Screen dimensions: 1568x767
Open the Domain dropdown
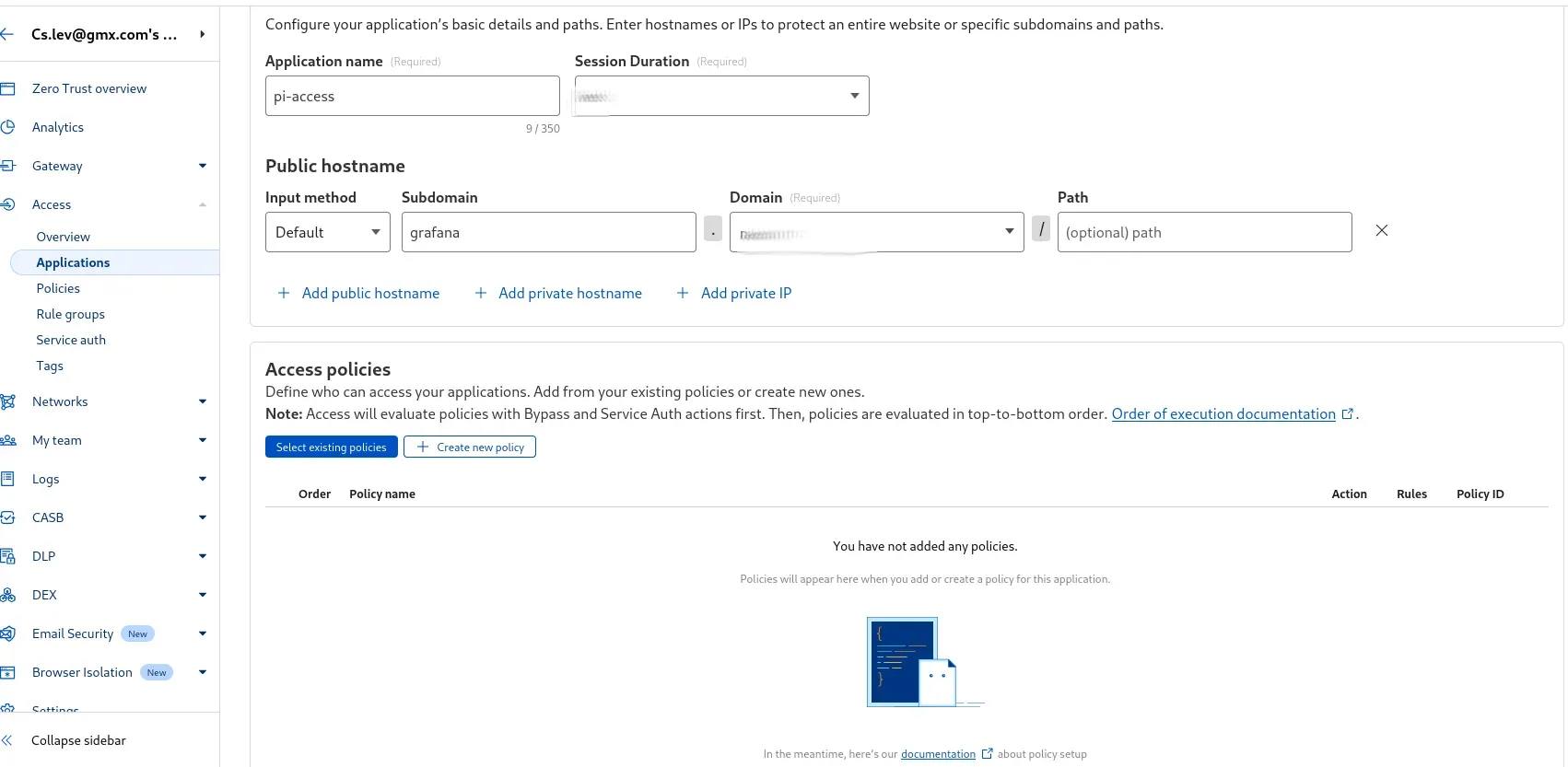point(876,232)
